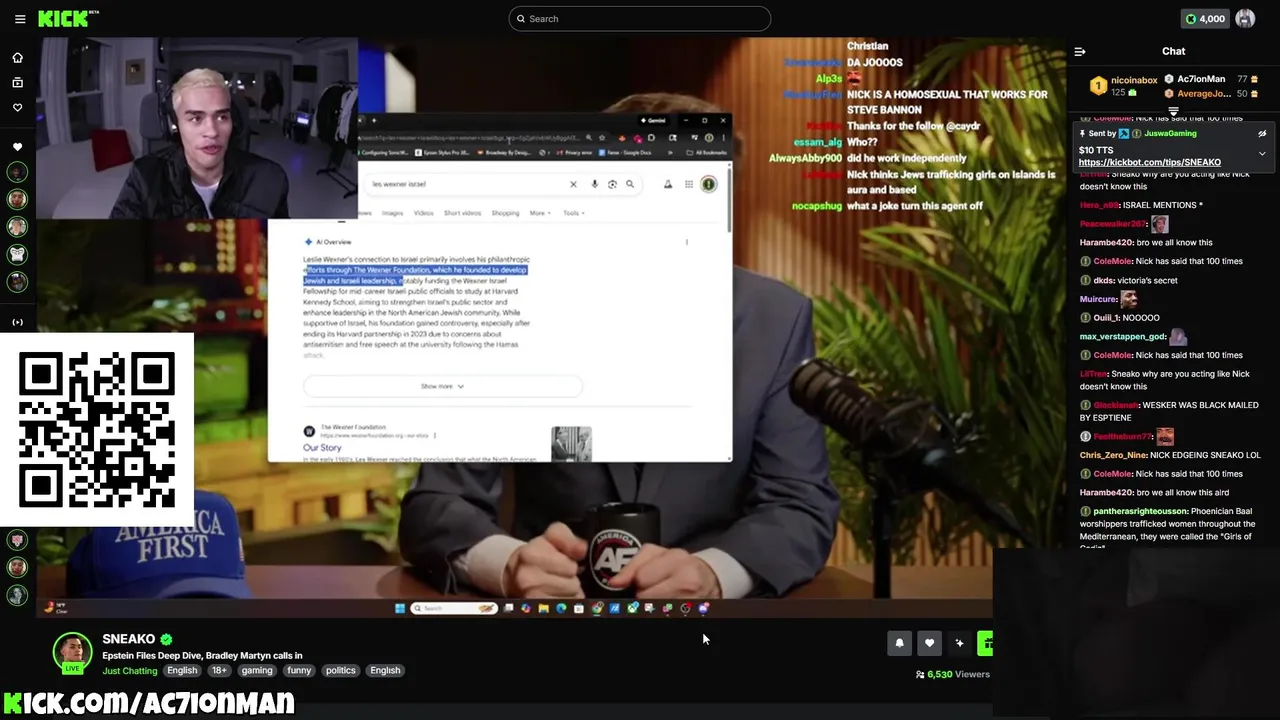1280x720 pixels.
Task: Toggle the notification bell for SNEAKO
Action: point(899,643)
